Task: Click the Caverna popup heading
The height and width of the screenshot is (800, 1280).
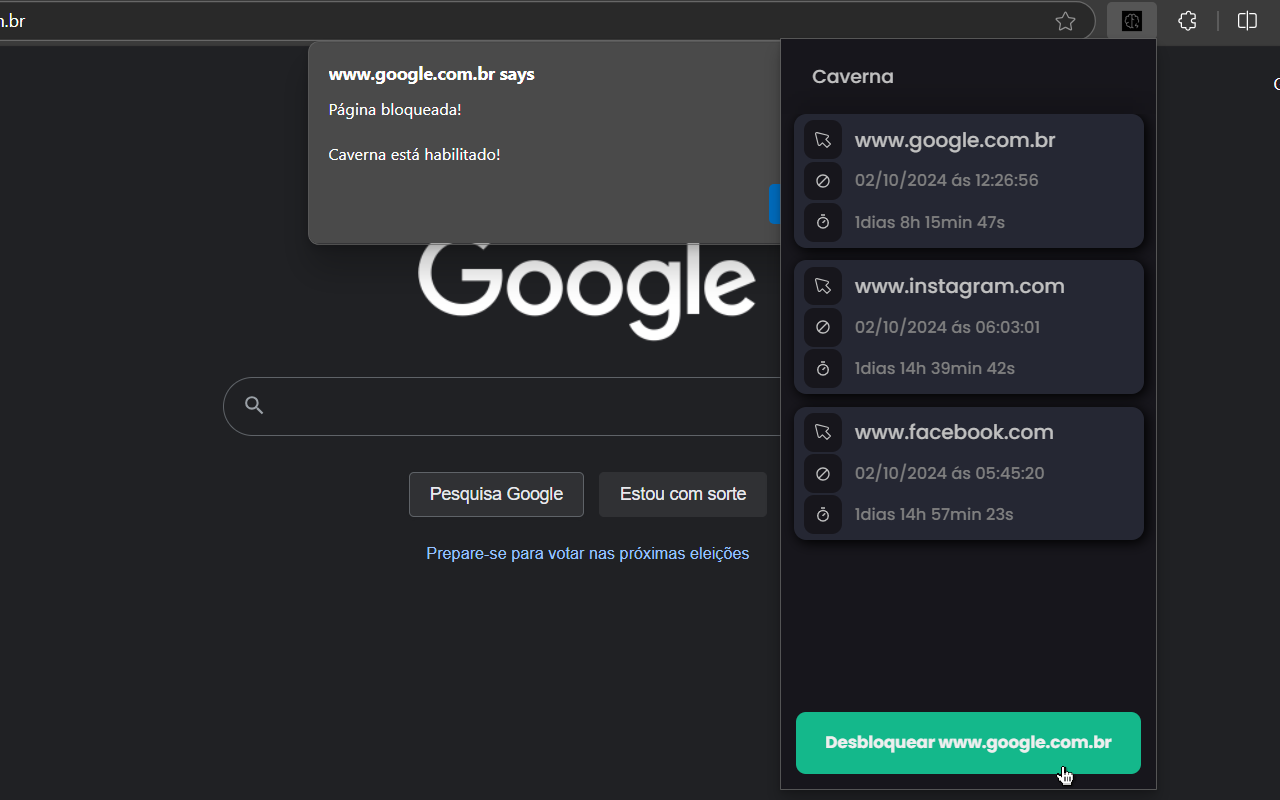Action: pyautogui.click(x=852, y=76)
